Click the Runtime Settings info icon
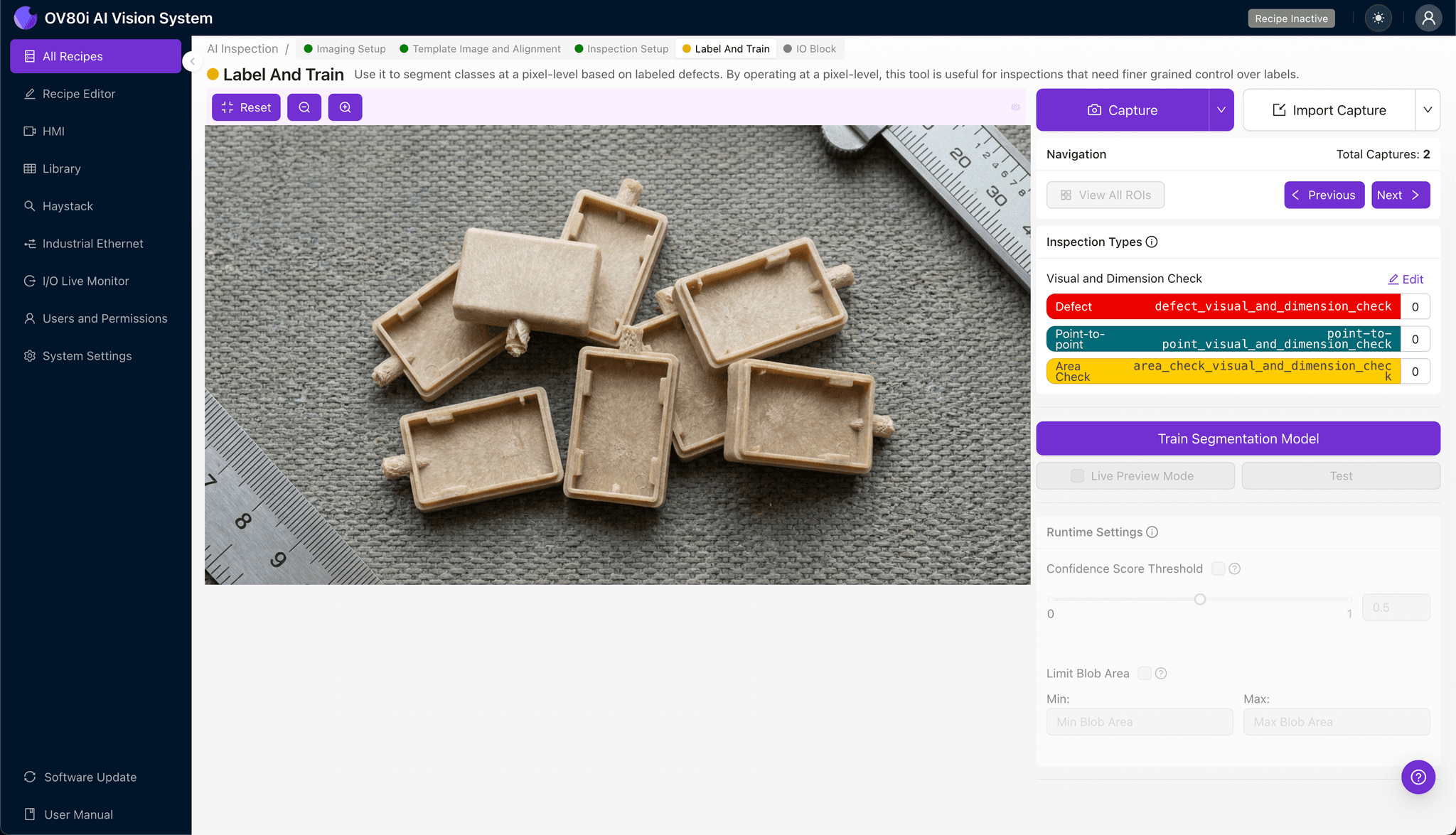 pyautogui.click(x=1152, y=532)
